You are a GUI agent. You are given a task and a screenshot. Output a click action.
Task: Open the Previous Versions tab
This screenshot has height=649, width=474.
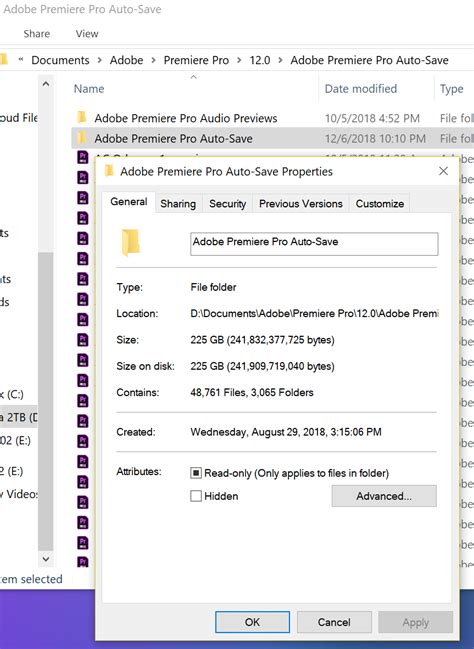click(x=301, y=204)
